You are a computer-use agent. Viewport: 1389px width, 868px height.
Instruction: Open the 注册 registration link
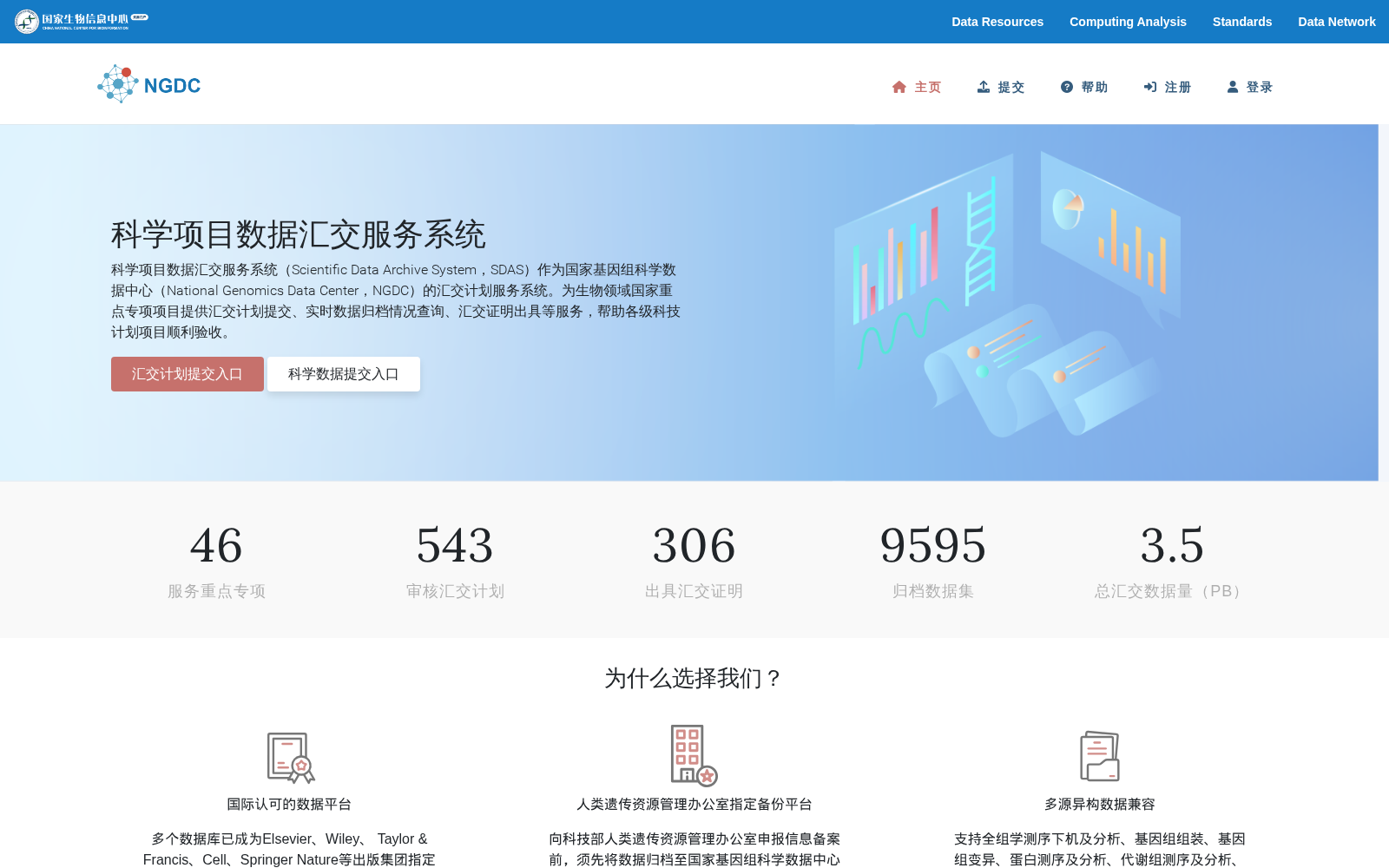1168,87
